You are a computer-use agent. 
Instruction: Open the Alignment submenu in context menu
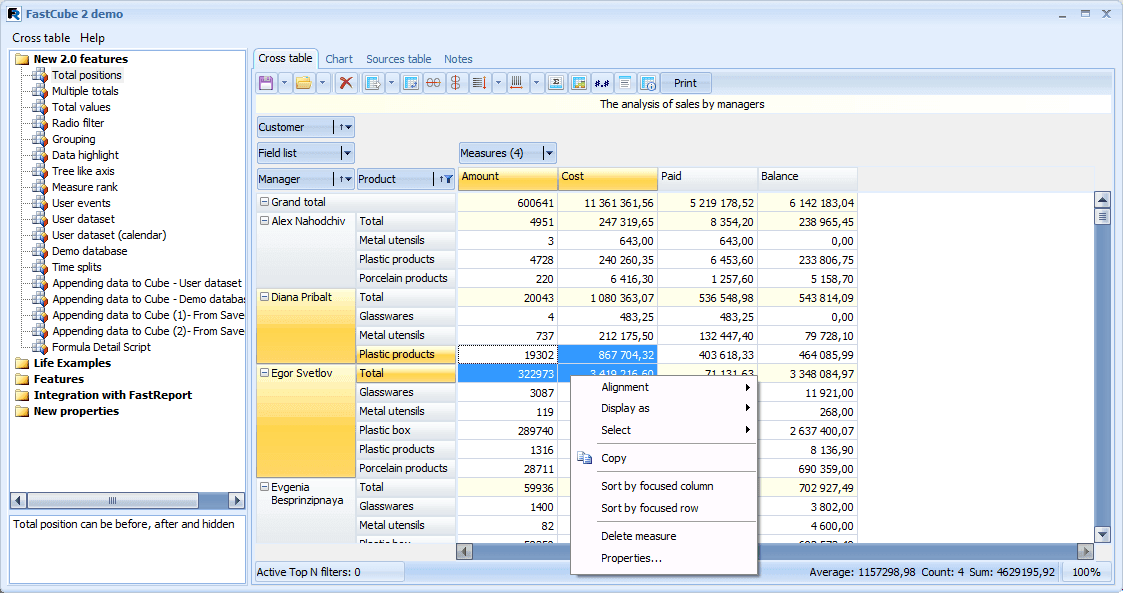pyautogui.click(x=664, y=387)
